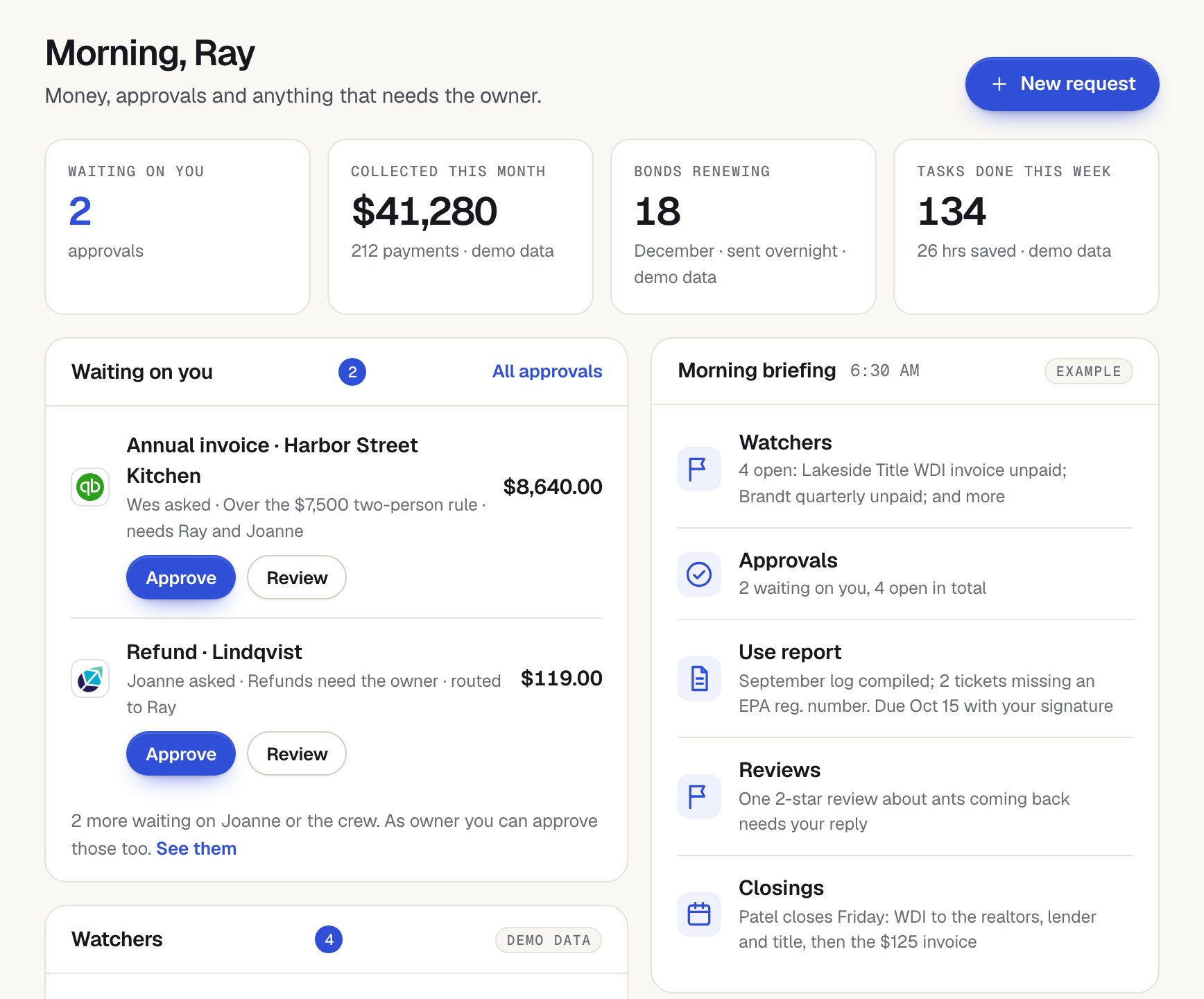Approve the Harbor Street Kitchen annual invoice
Screen dimensions: 1204x999
click(181, 578)
